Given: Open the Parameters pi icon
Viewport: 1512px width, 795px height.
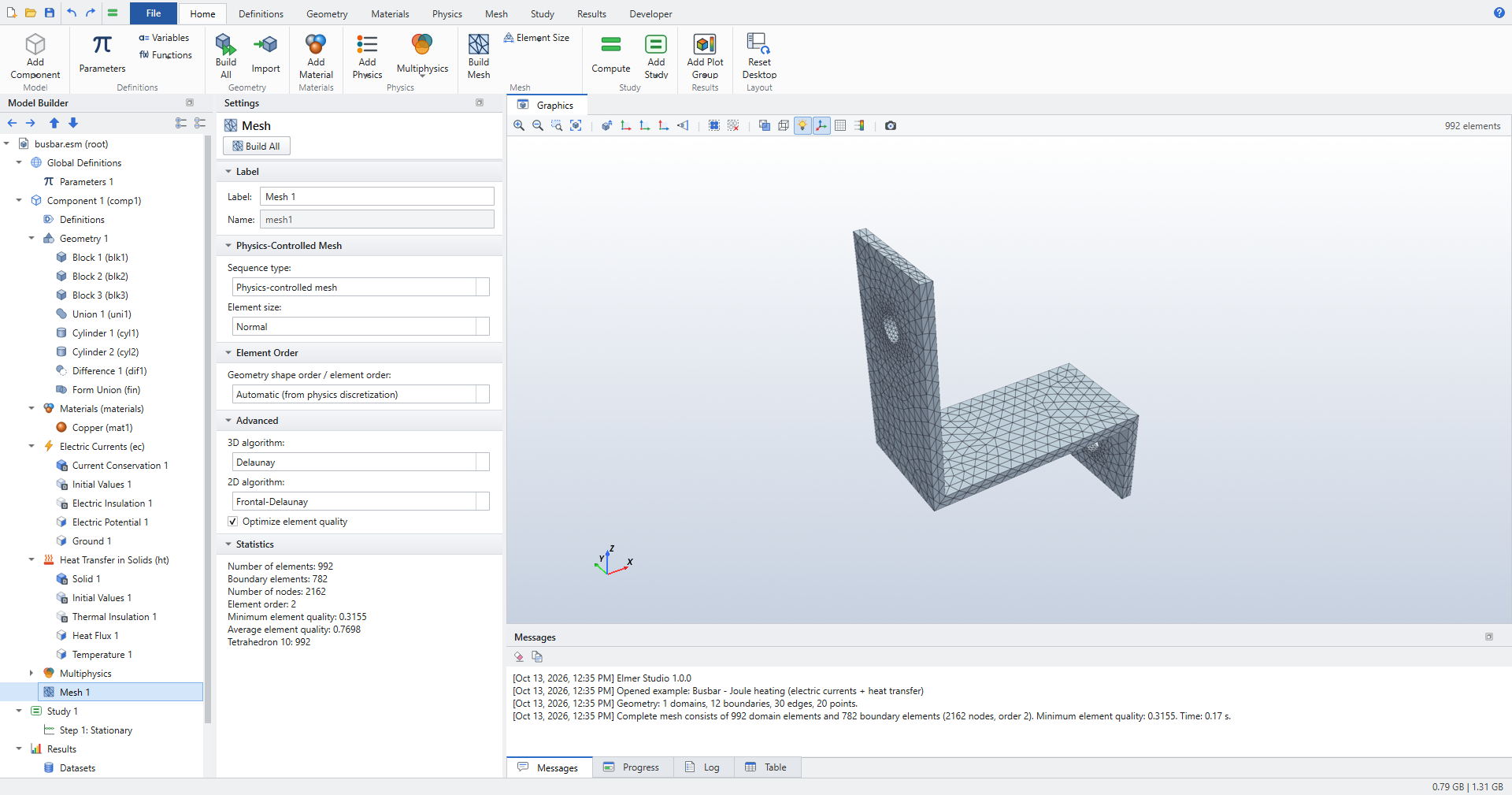Looking at the screenshot, I should [102, 54].
